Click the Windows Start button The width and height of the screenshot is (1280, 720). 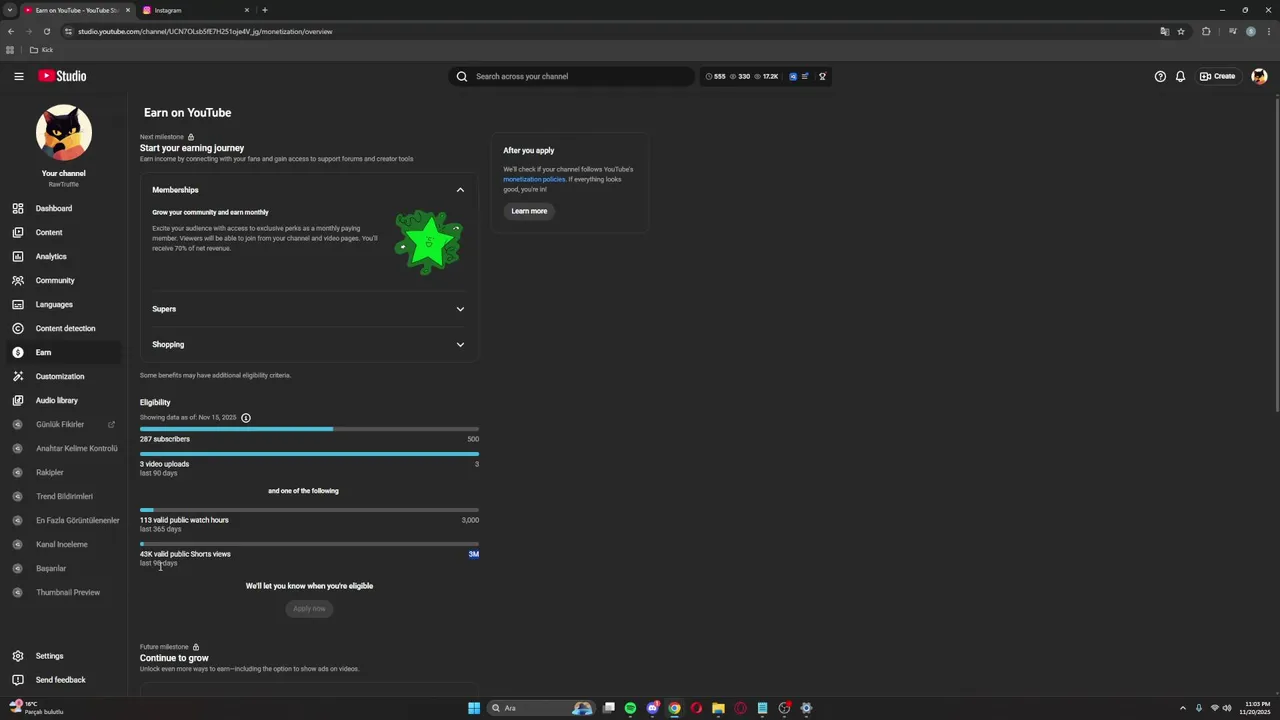[474, 708]
